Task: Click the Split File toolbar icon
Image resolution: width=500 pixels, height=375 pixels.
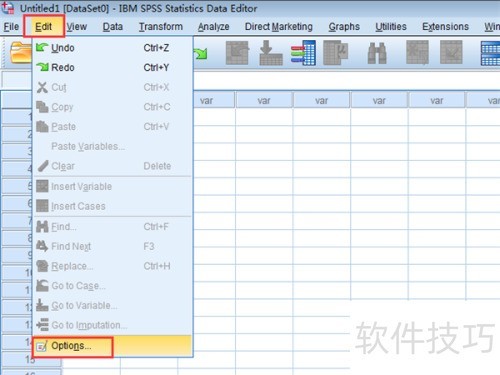Action: 490,53
